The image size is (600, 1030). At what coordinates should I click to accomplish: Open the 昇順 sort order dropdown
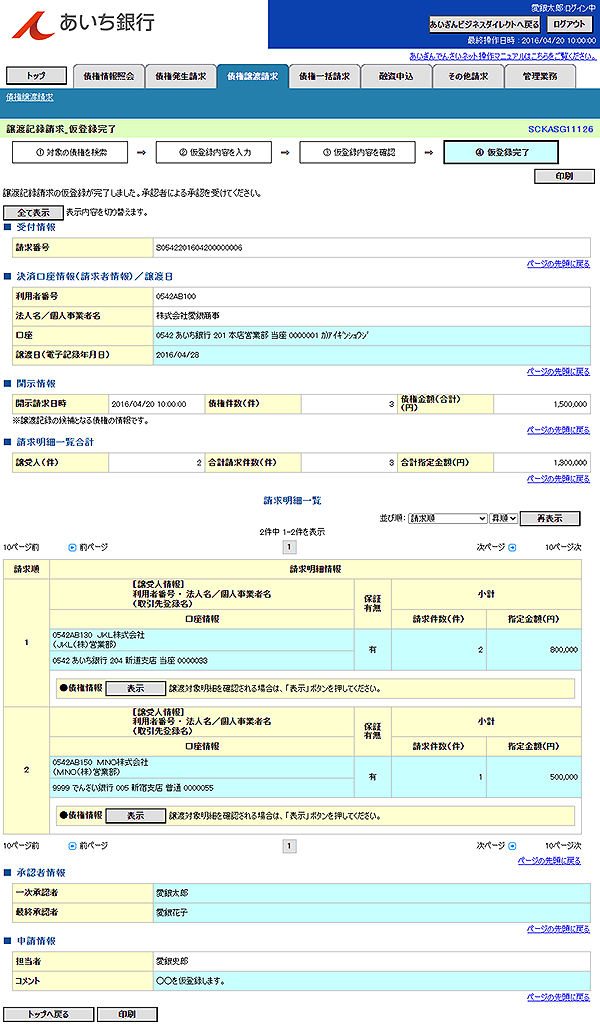point(503,518)
